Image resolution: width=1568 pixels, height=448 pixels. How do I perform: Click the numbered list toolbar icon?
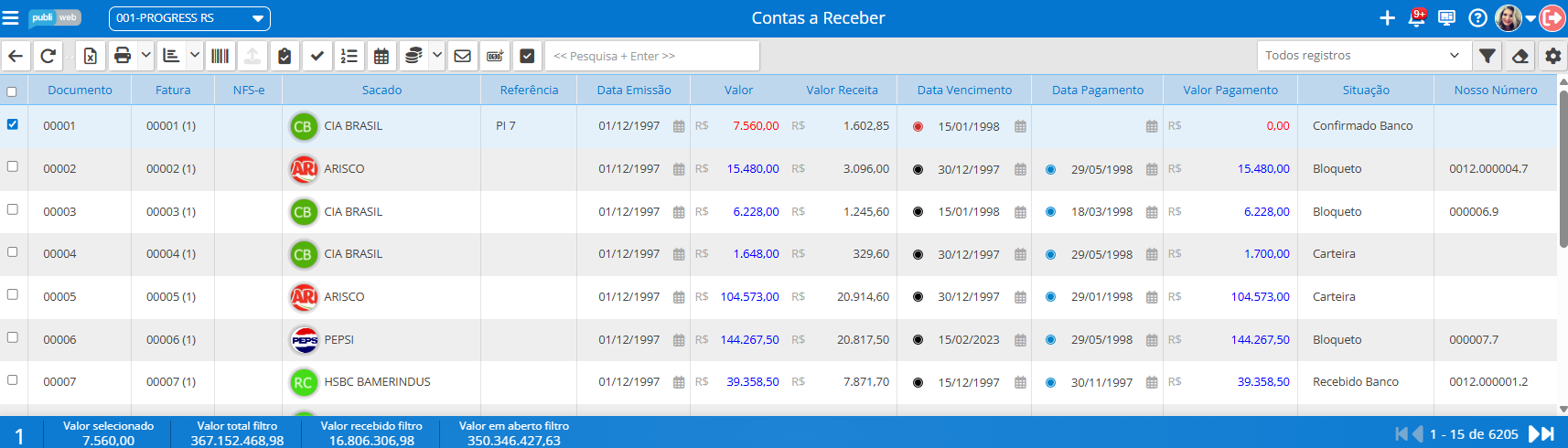pos(349,56)
